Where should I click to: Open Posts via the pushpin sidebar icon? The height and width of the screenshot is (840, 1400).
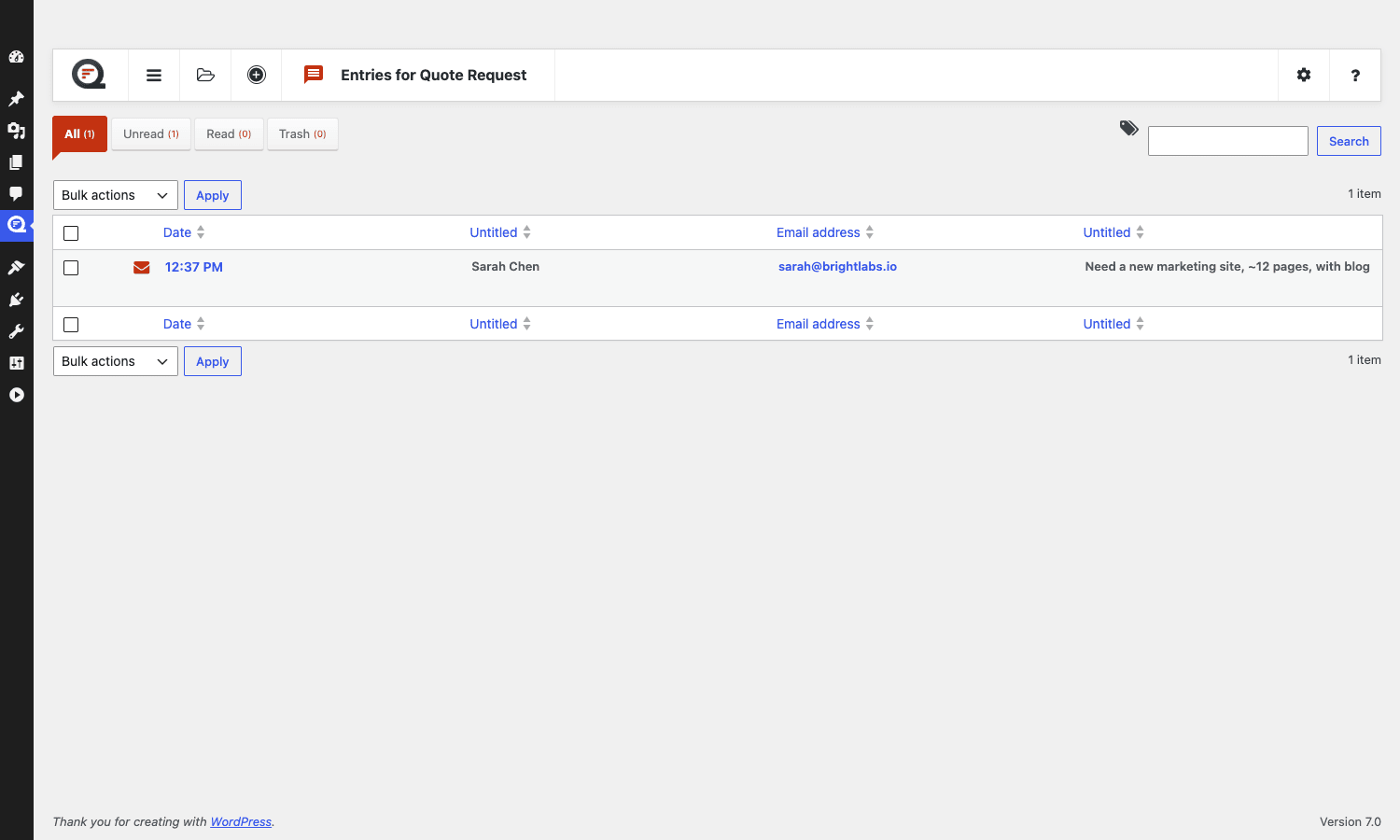[16, 99]
